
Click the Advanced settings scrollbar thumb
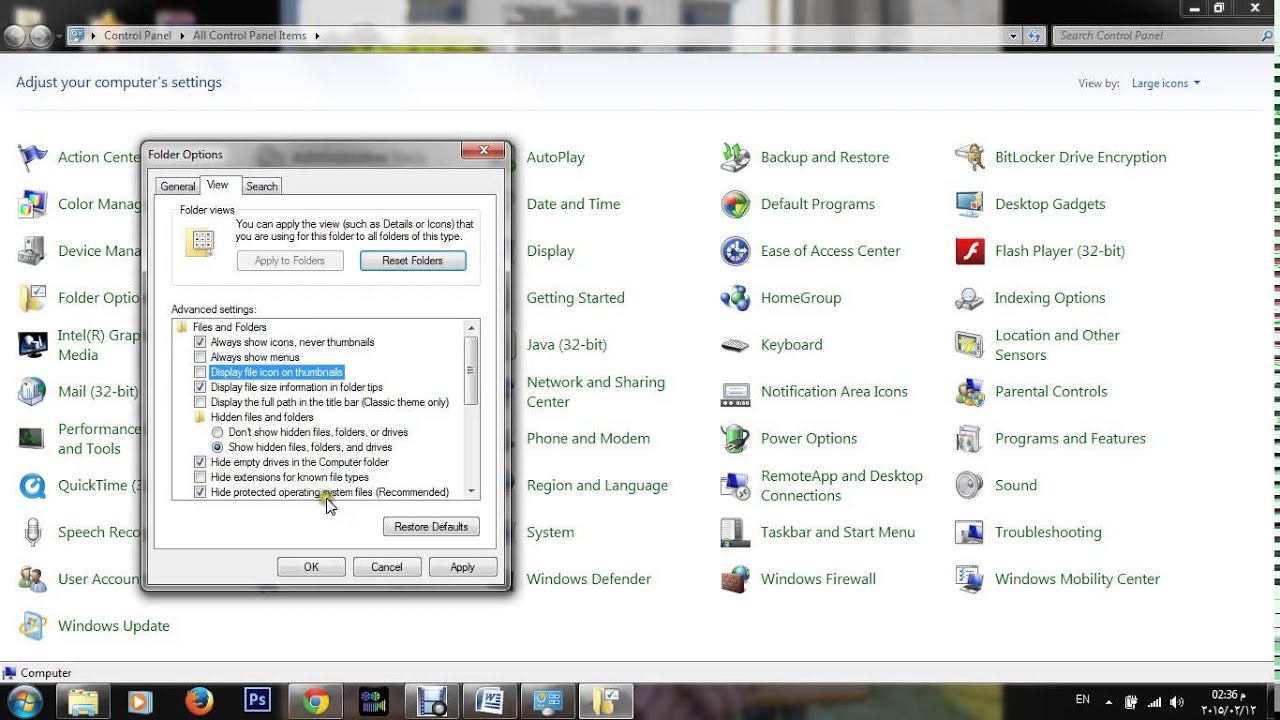[471, 370]
